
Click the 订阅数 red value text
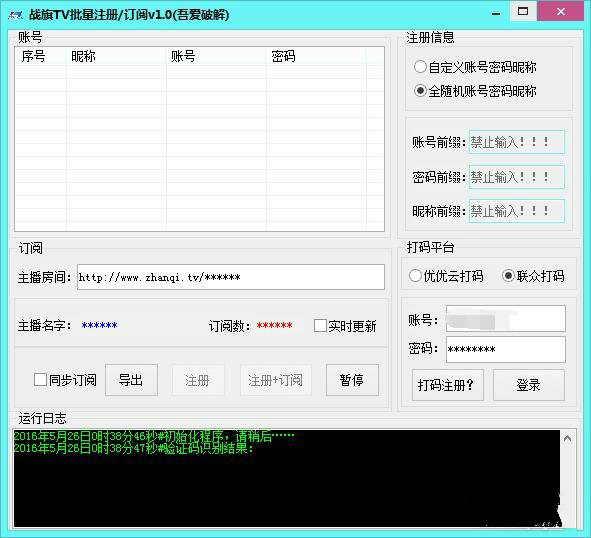coord(274,325)
